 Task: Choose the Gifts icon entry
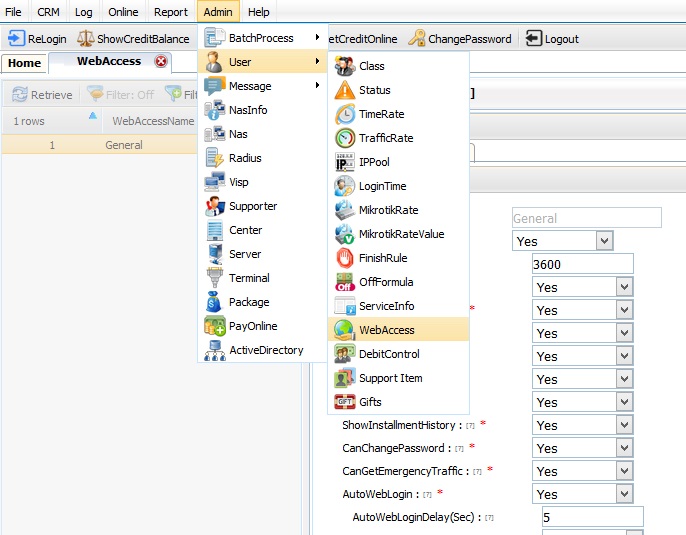click(x=345, y=402)
